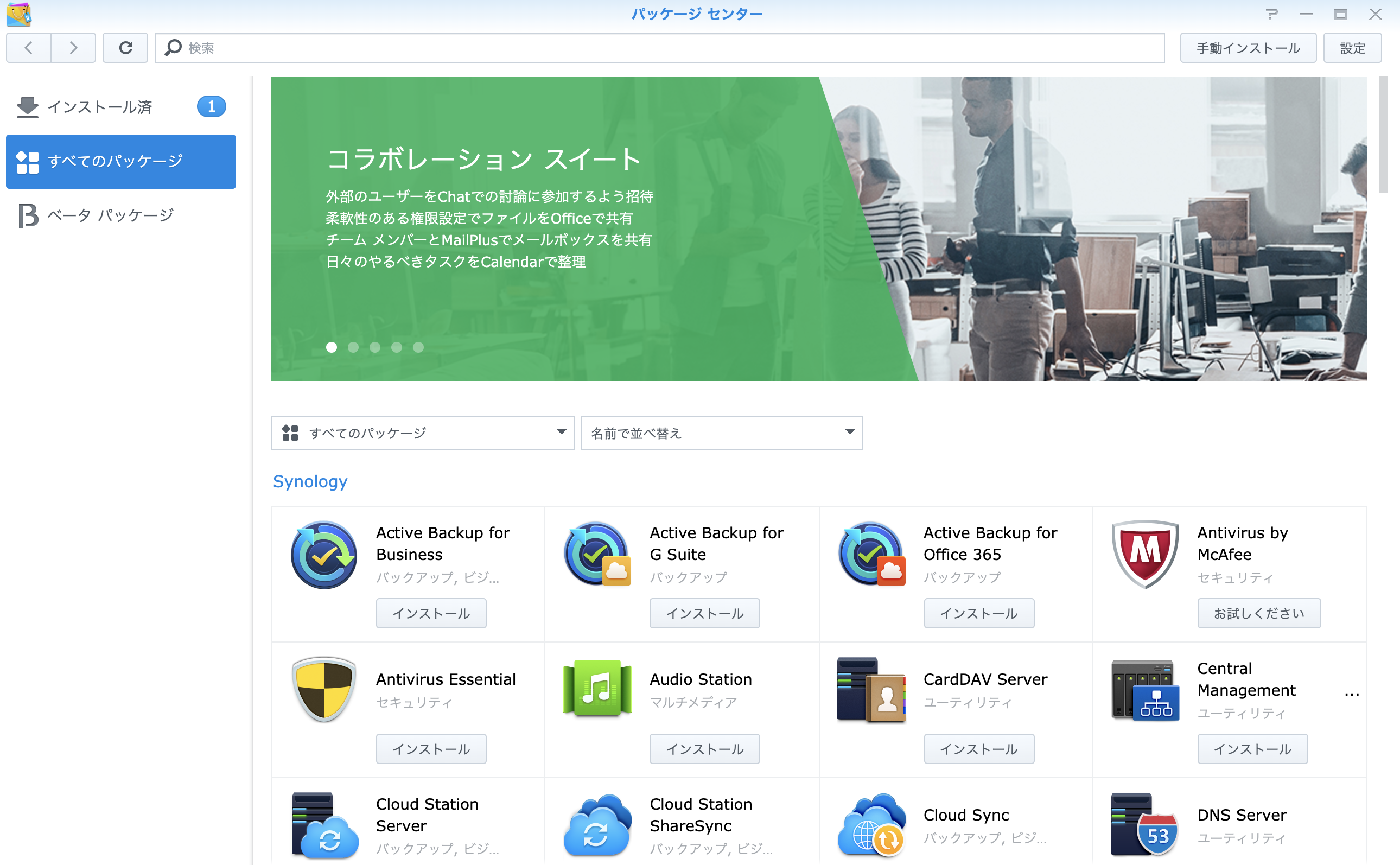Click お試しください for Antivirus by McAfee
1400x865 pixels.
pyautogui.click(x=1259, y=613)
